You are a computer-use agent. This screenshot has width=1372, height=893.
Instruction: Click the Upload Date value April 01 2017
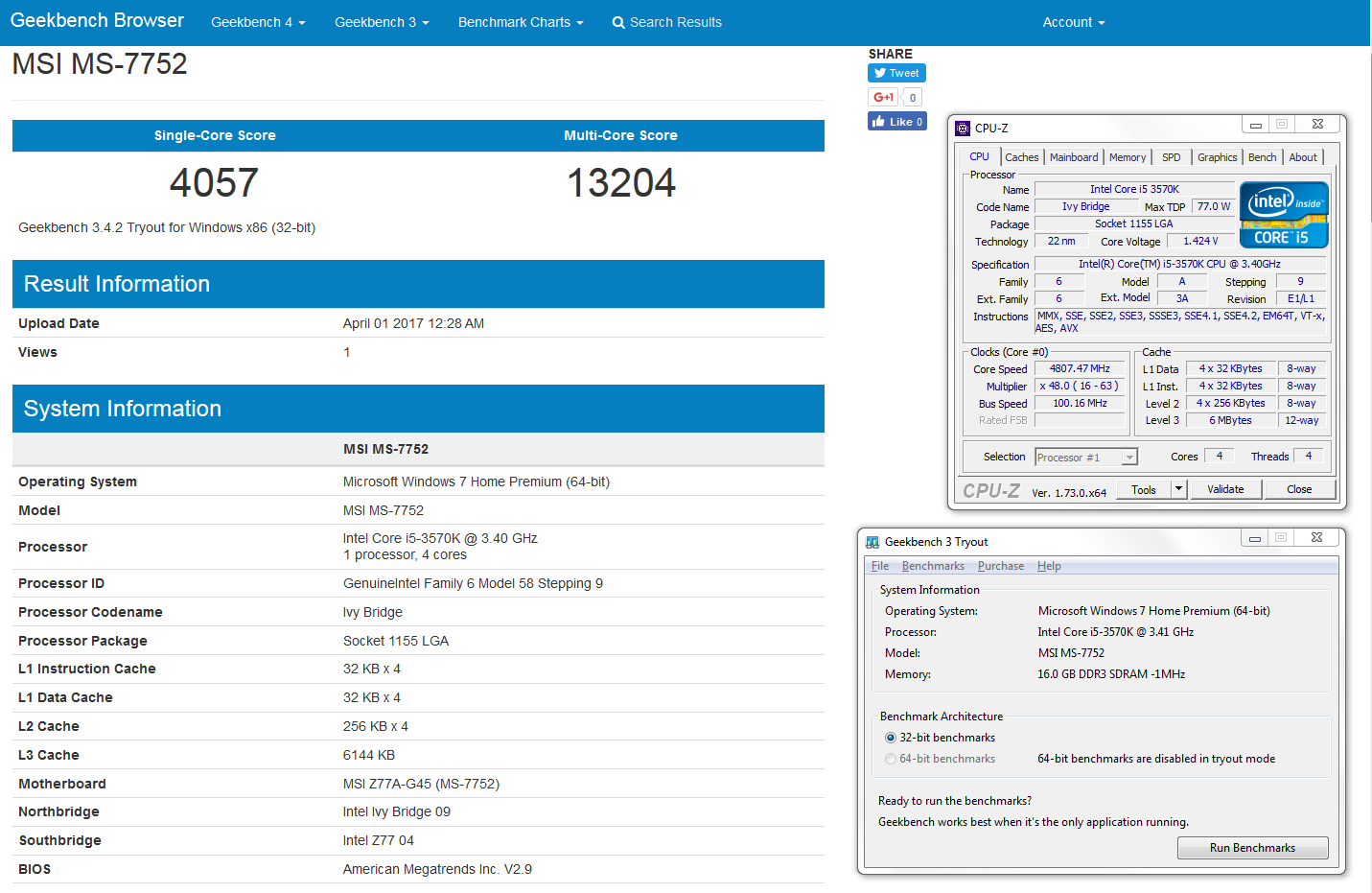coord(413,323)
